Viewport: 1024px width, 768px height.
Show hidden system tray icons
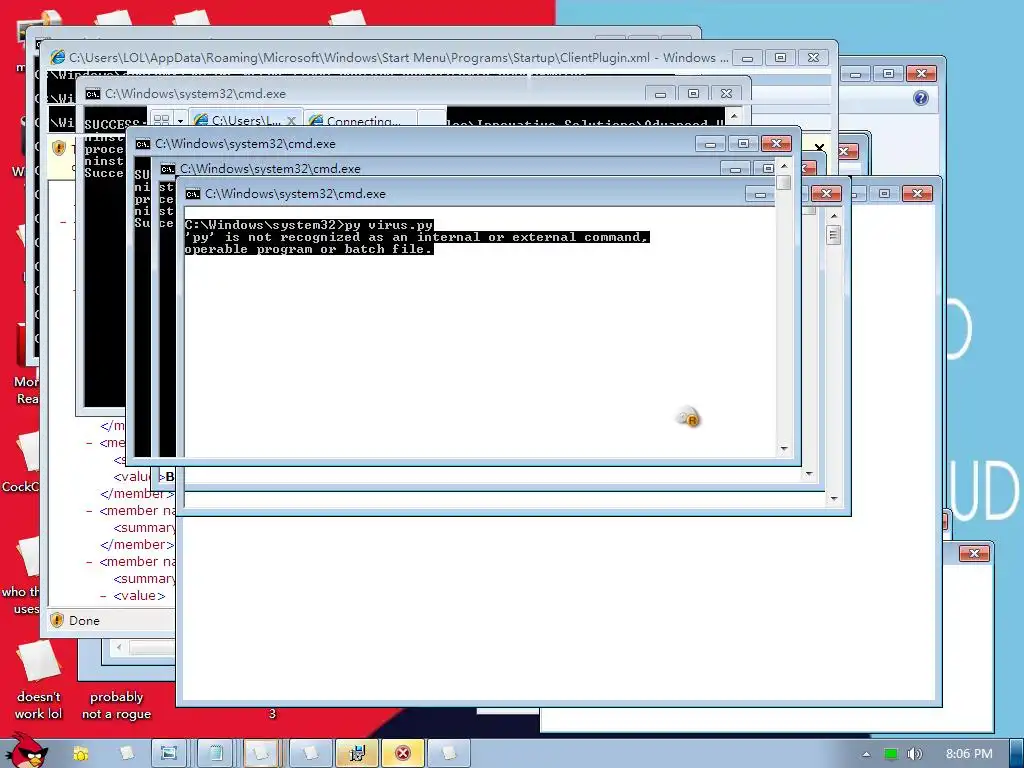click(866, 754)
